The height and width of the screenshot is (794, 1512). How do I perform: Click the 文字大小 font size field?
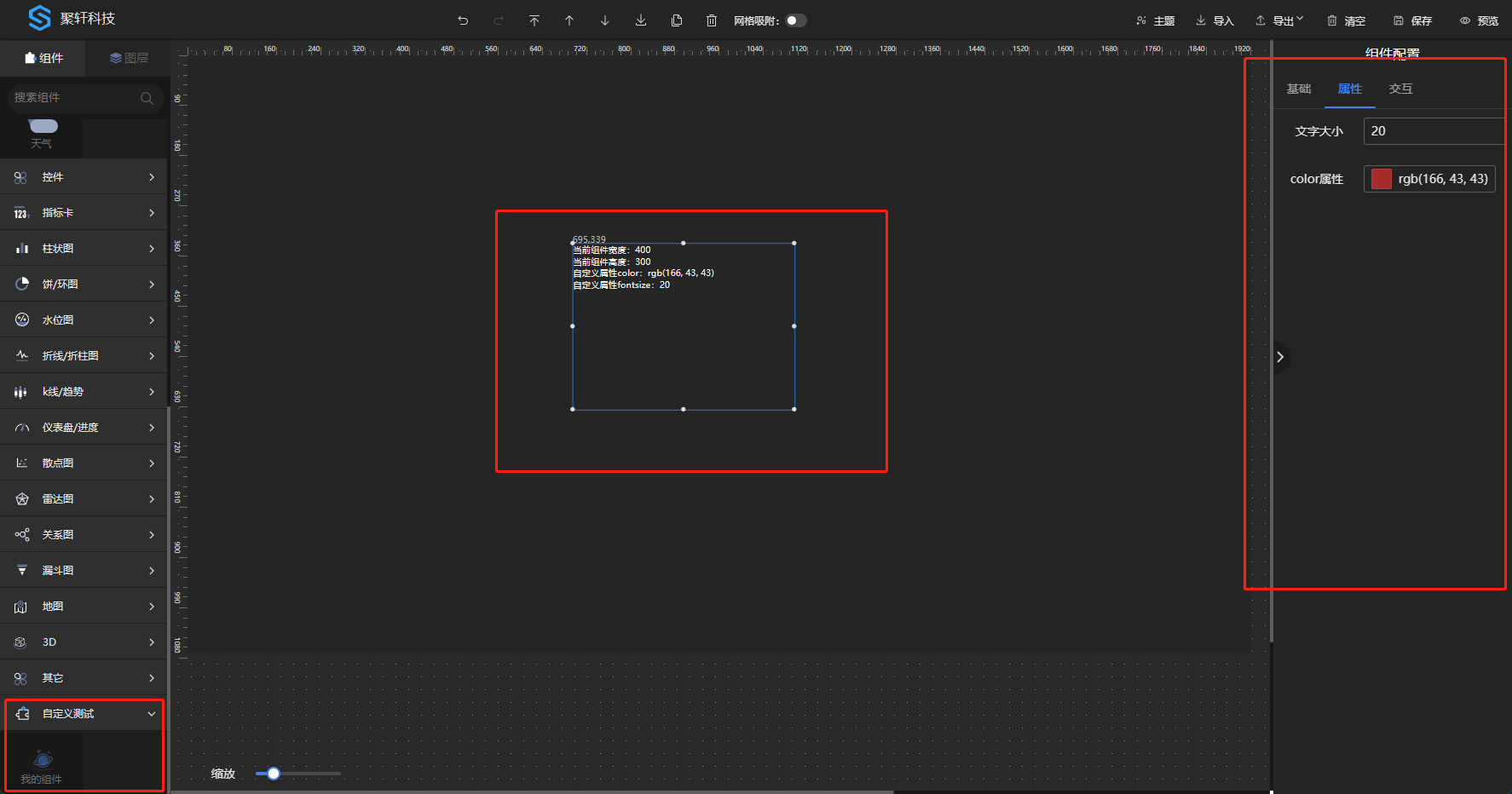point(1434,131)
